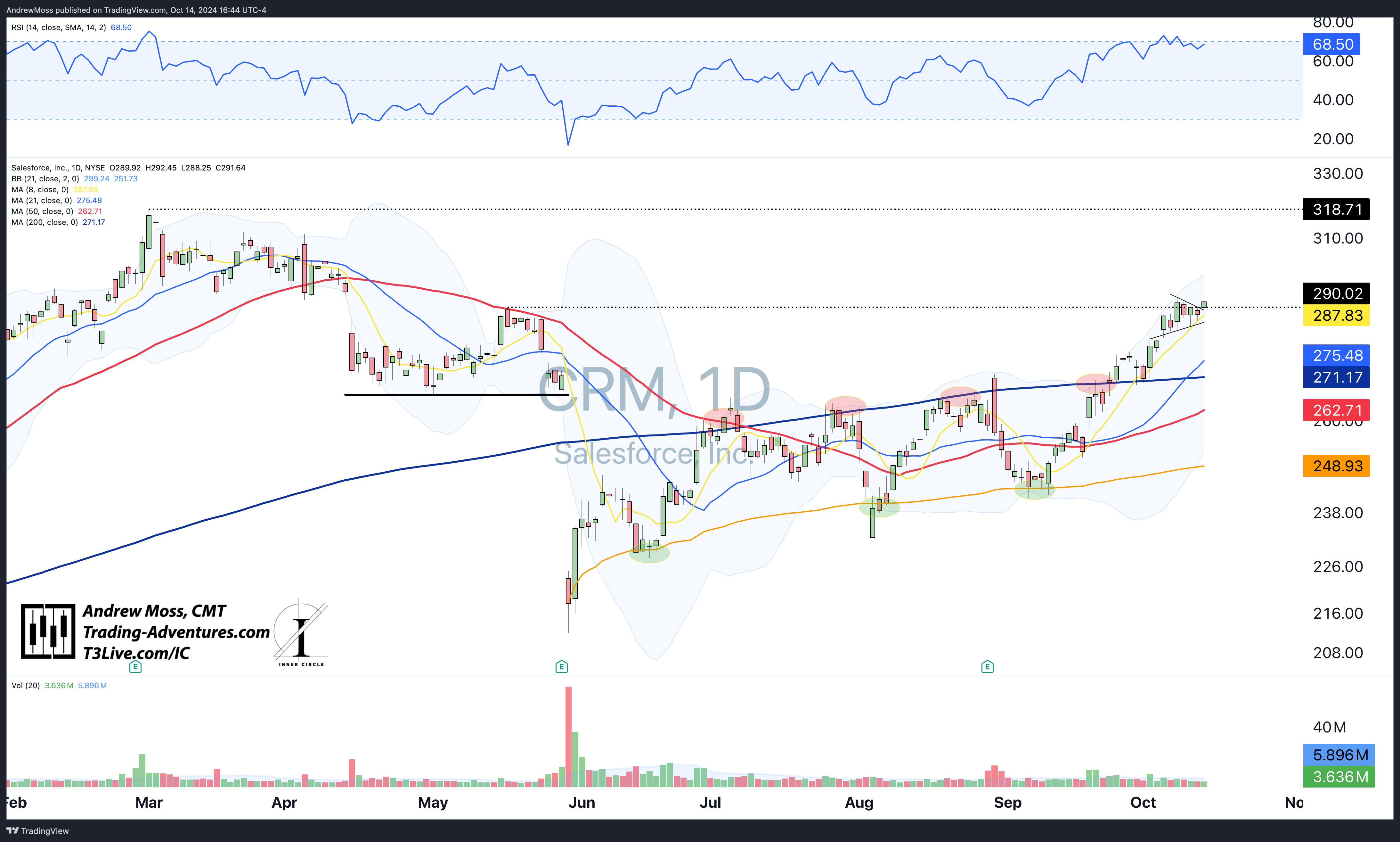Screen dimensions: 1400x842
Task: Click the orange 248.93 price label
Action: (x=1337, y=466)
